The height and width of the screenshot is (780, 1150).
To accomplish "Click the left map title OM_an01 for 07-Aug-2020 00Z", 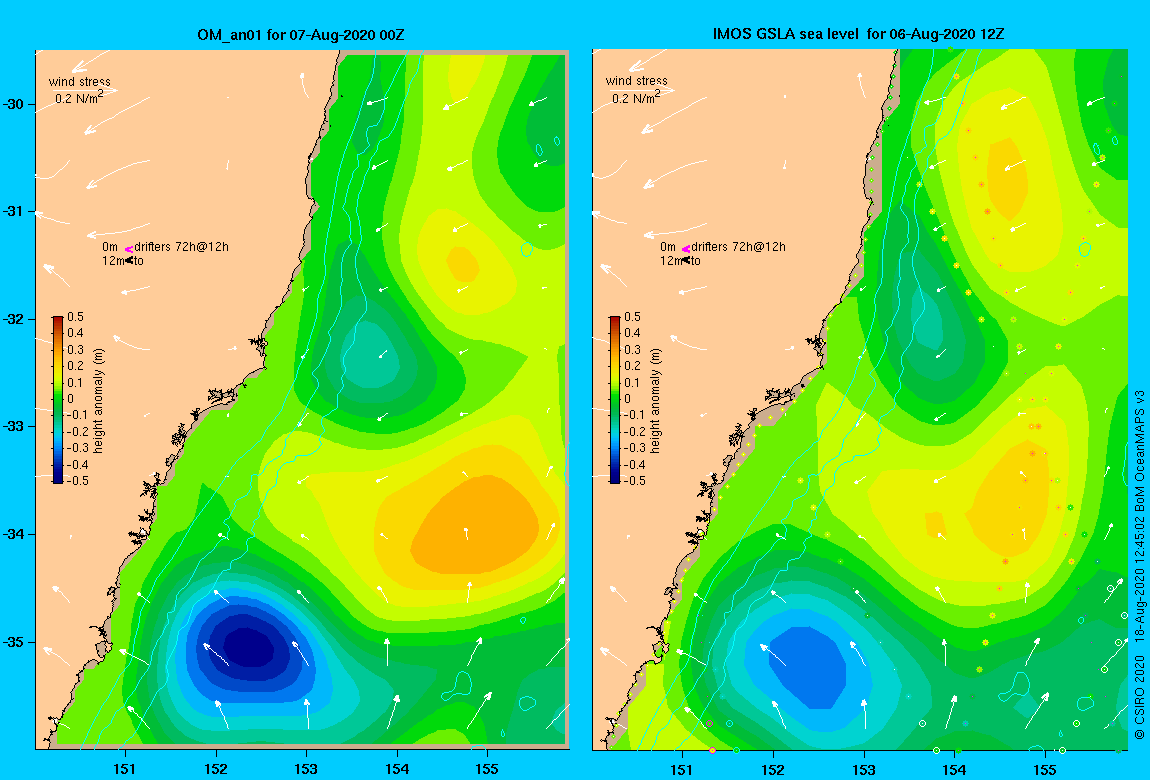I will 301,34.
